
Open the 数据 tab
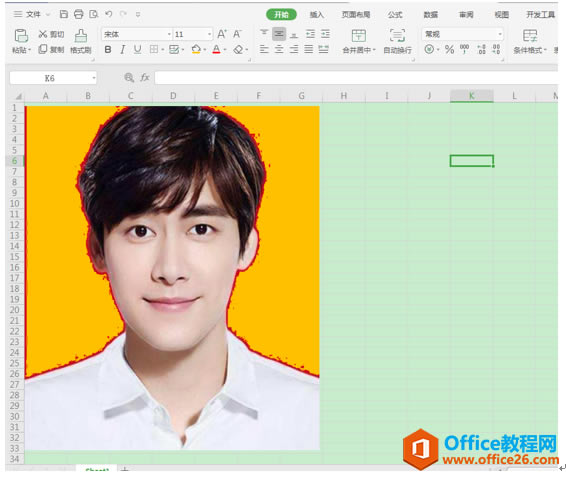coord(430,14)
